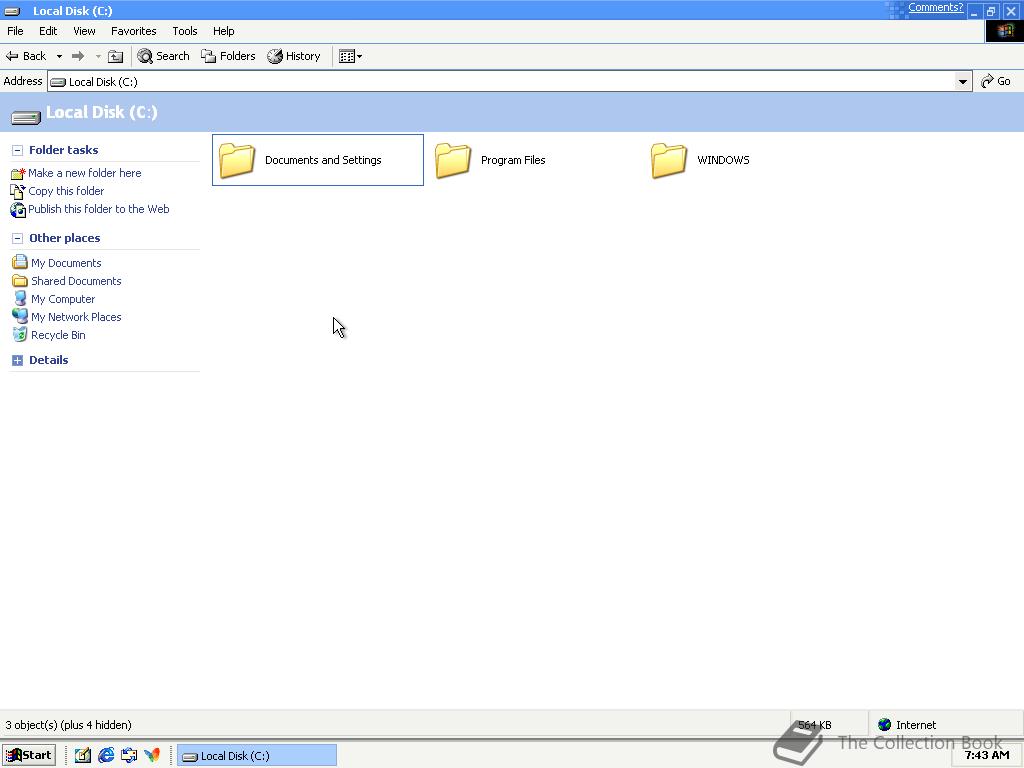This screenshot has width=1024, height=768.
Task: Expand the Address bar dropdown list
Action: pyautogui.click(x=963, y=82)
